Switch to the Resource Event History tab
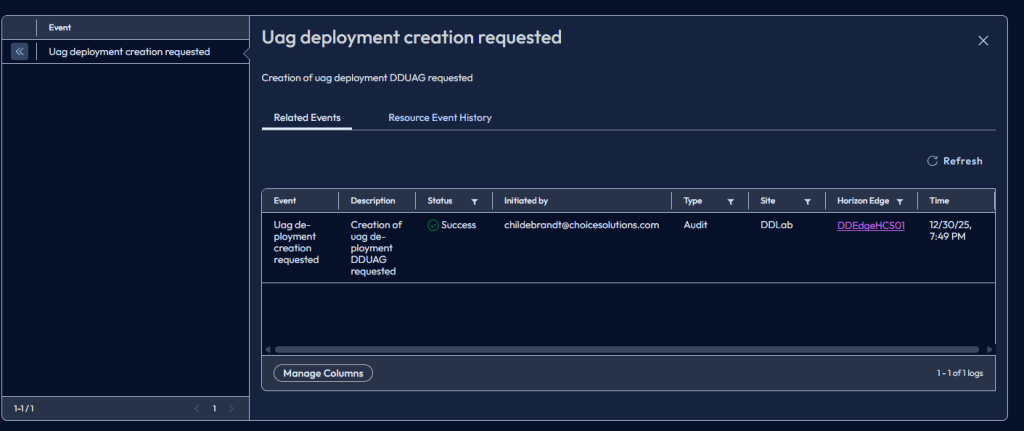Image resolution: width=1024 pixels, height=431 pixels. [x=439, y=118]
